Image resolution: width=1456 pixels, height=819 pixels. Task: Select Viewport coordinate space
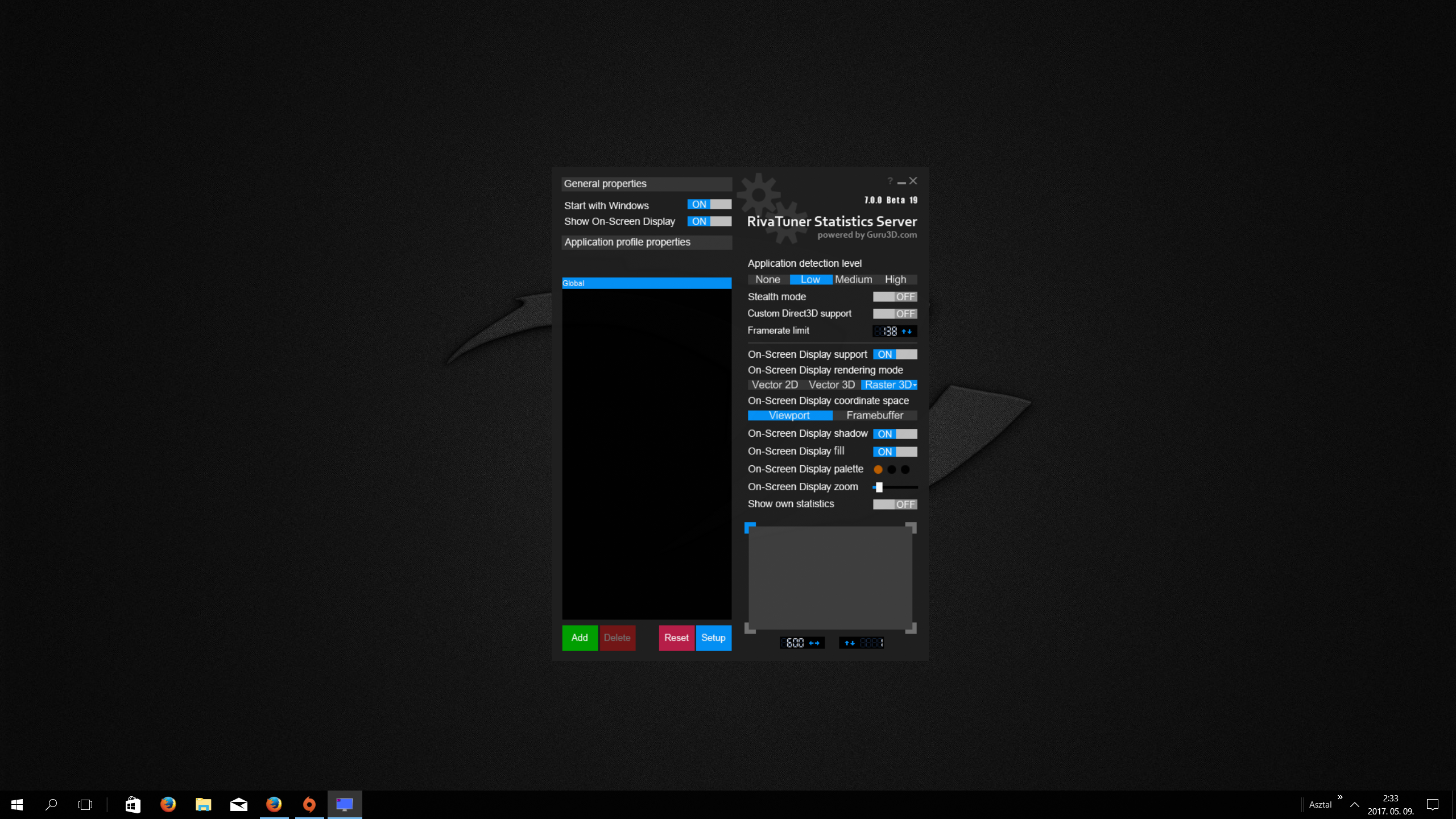coord(789,416)
